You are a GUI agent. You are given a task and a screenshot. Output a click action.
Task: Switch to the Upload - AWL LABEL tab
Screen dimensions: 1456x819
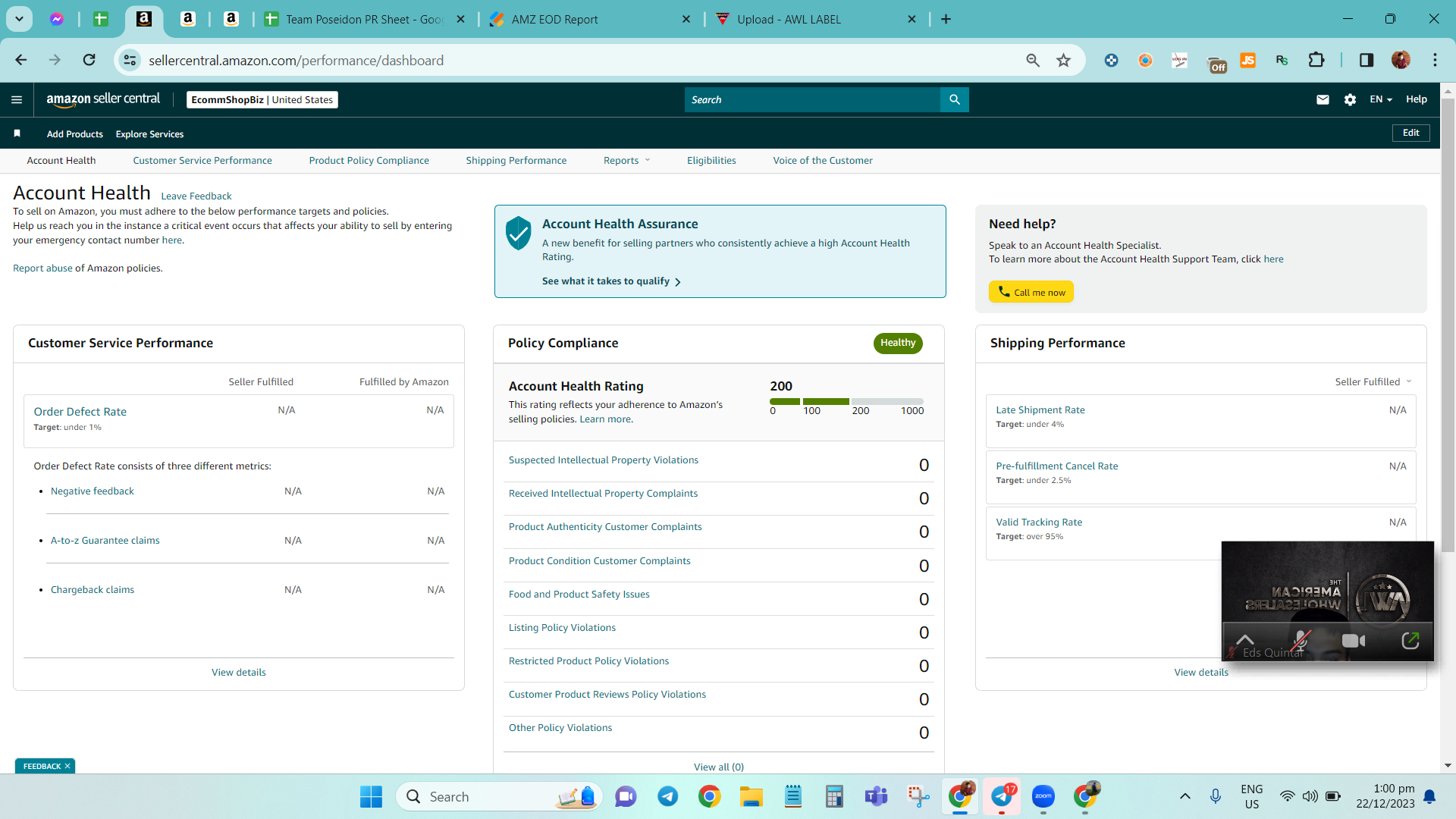pos(789,19)
